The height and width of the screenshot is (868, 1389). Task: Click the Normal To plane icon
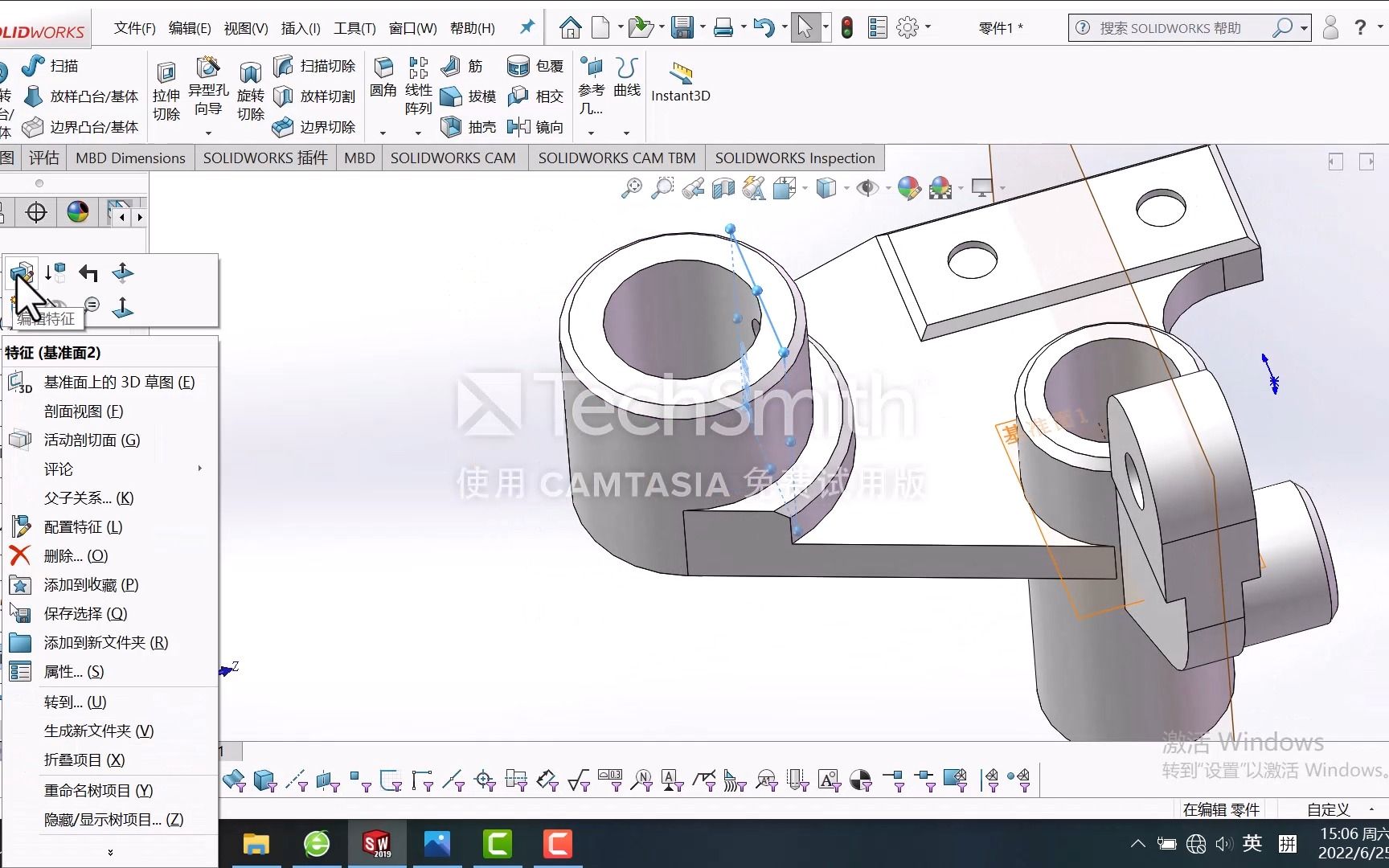coord(122,307)
